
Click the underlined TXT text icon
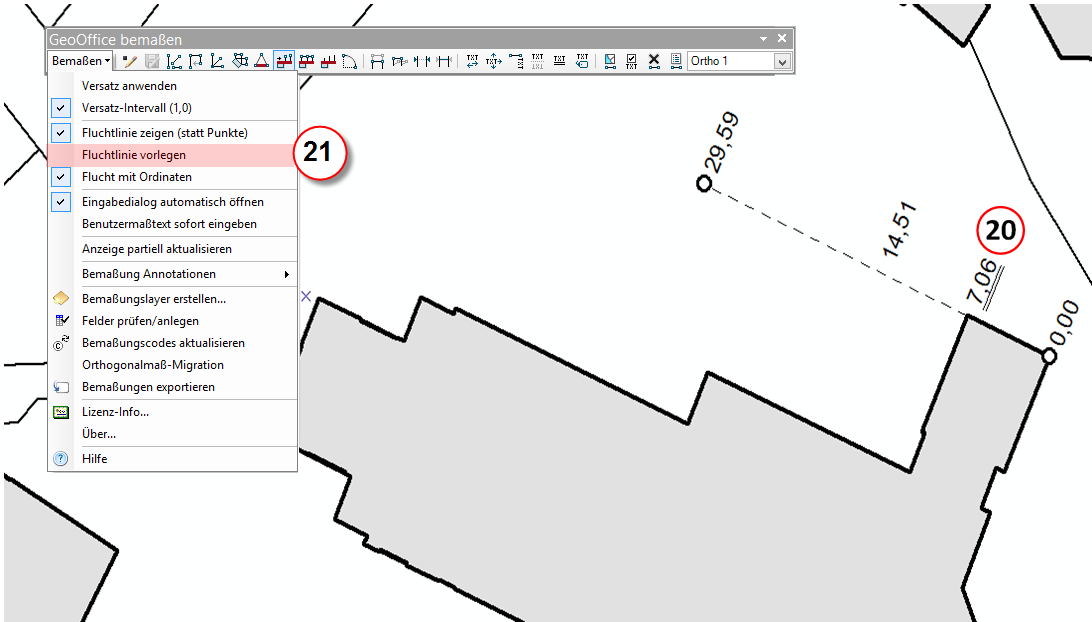(560, 61)
